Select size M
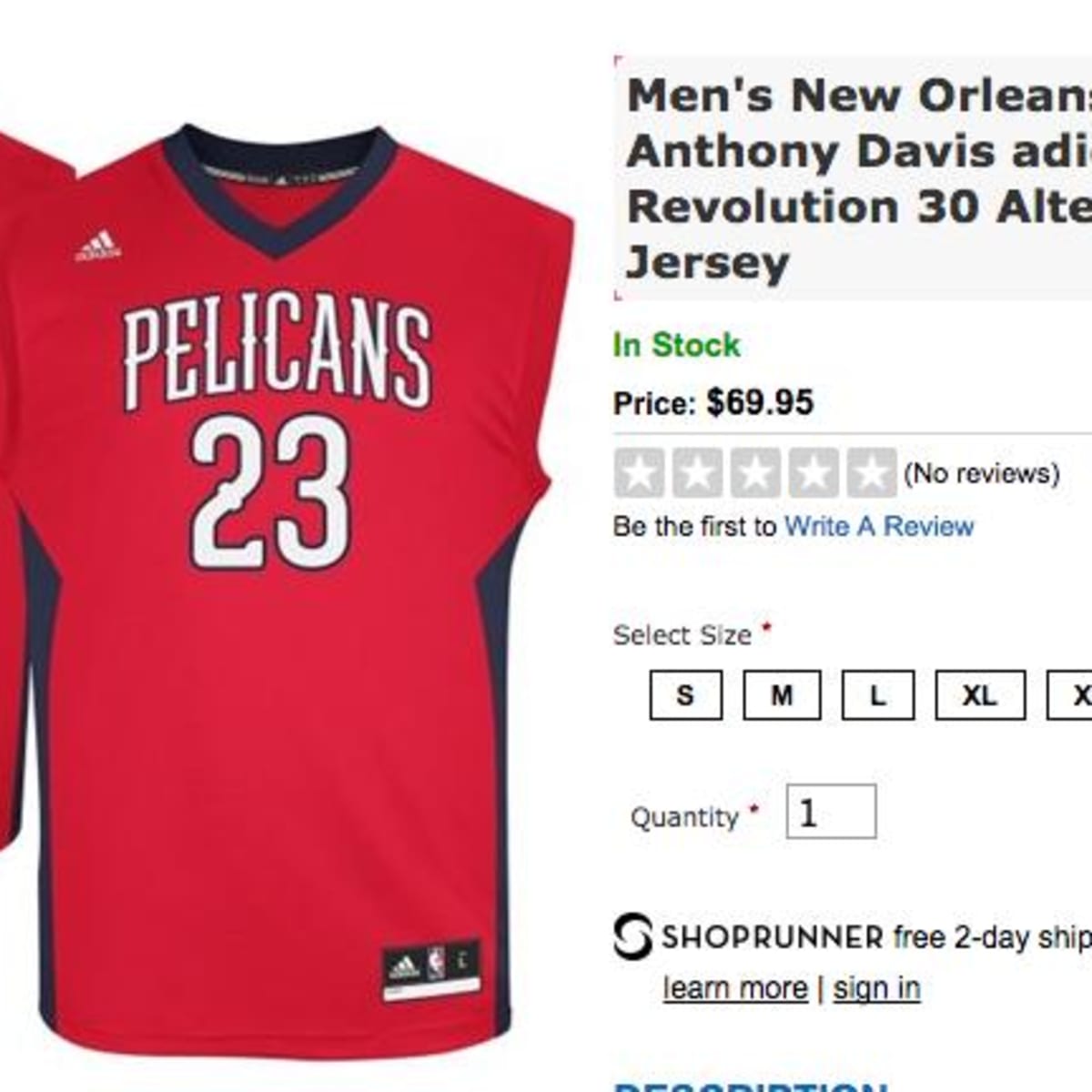The width and height of the screenshot is (1092, 1092). click(782, 696)
